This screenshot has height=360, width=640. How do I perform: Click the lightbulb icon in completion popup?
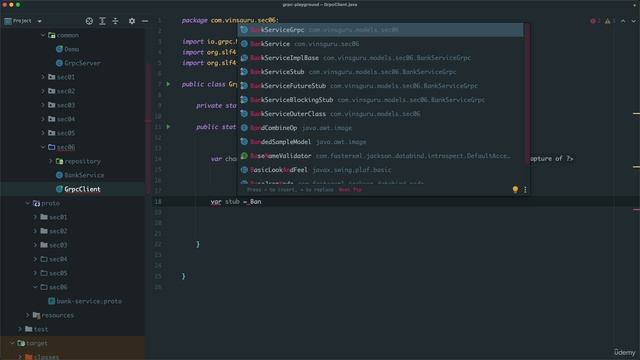[515, 189]
